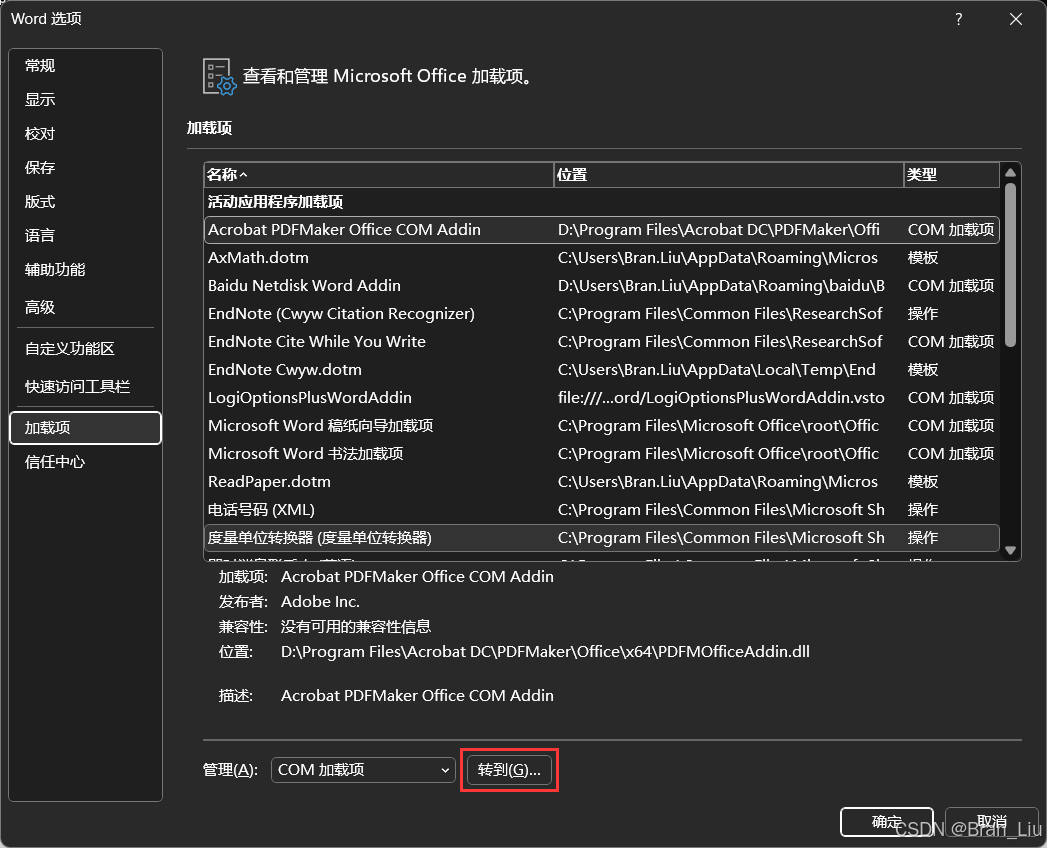Select the LogiOptionsPlusWordAddin row
This screenshot has height=848, width=1047.
(602, 398)
